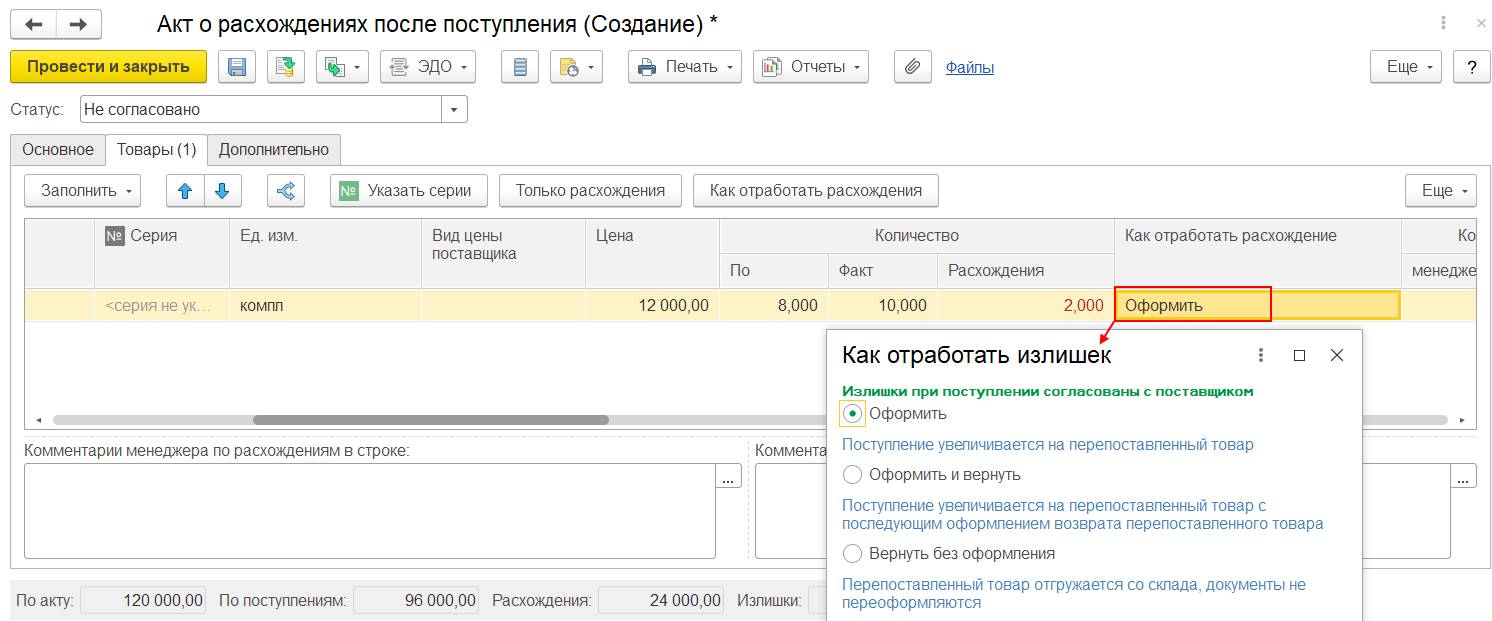Open the Файлы link
Viewport: 1492px width, 621px height.
click(x=969, y=67)
